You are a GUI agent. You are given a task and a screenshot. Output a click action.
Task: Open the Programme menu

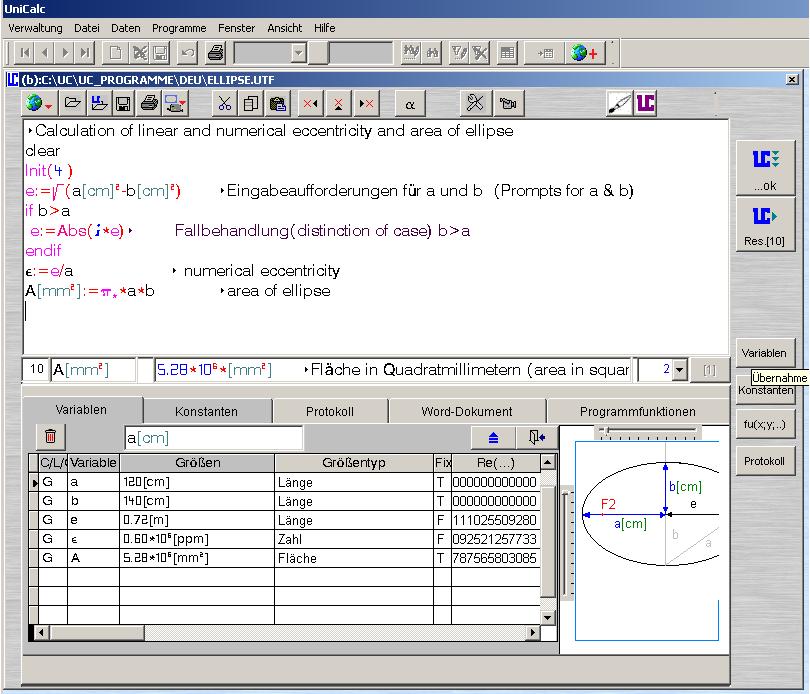[179, 28]
